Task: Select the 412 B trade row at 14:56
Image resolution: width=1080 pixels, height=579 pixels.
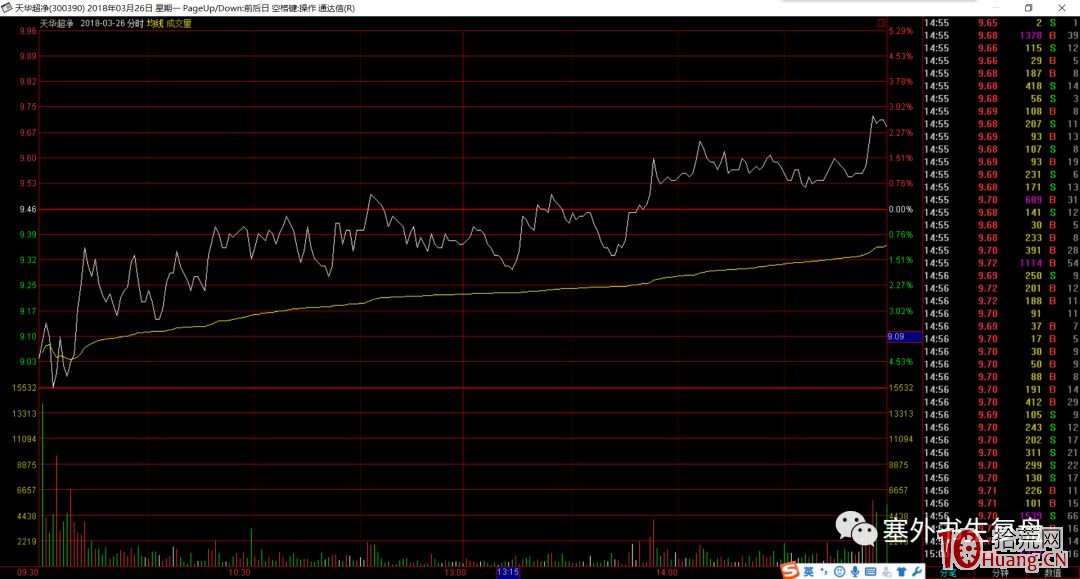Action: [1001, 402]
